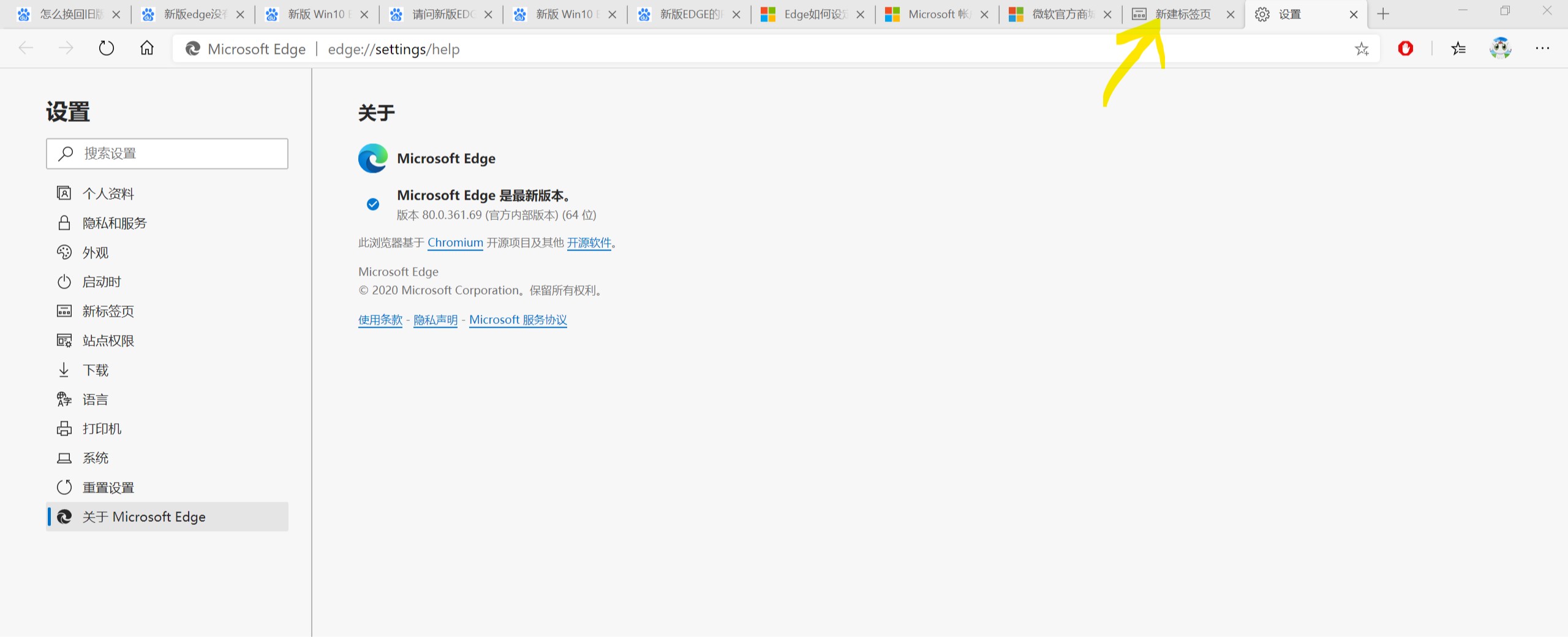Open the 开源软件 link
Image resolution: width=1568 pixels, height=637 pixels.
589,243
